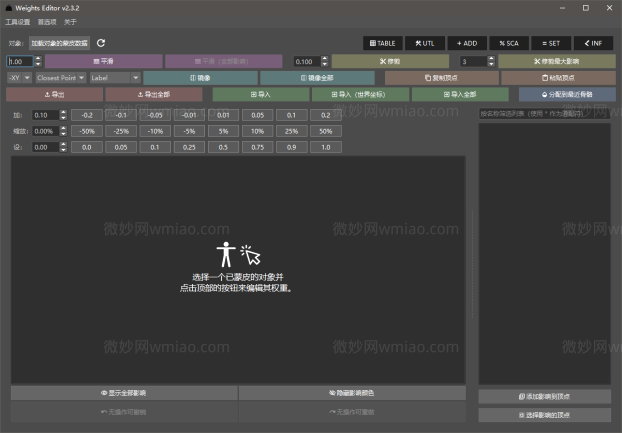Click 选择影响的顶点 select influenced vertices
The height and width of the screenshot is (433, 622).
coord(545,415)
